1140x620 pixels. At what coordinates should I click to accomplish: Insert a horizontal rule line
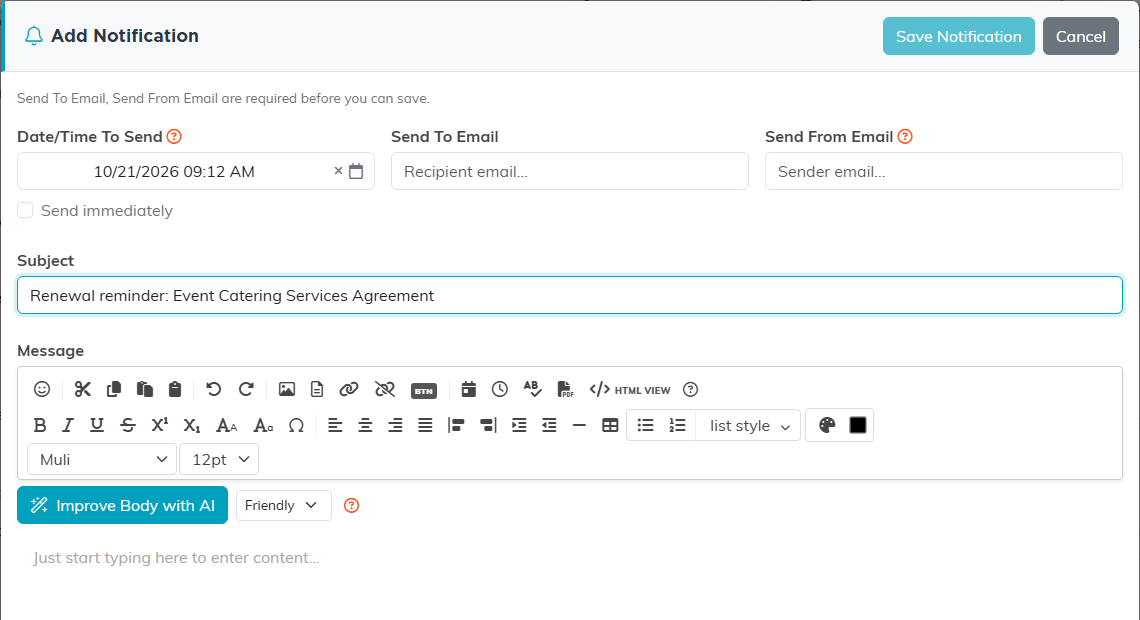pyautogui.click(x=579, y=425)
